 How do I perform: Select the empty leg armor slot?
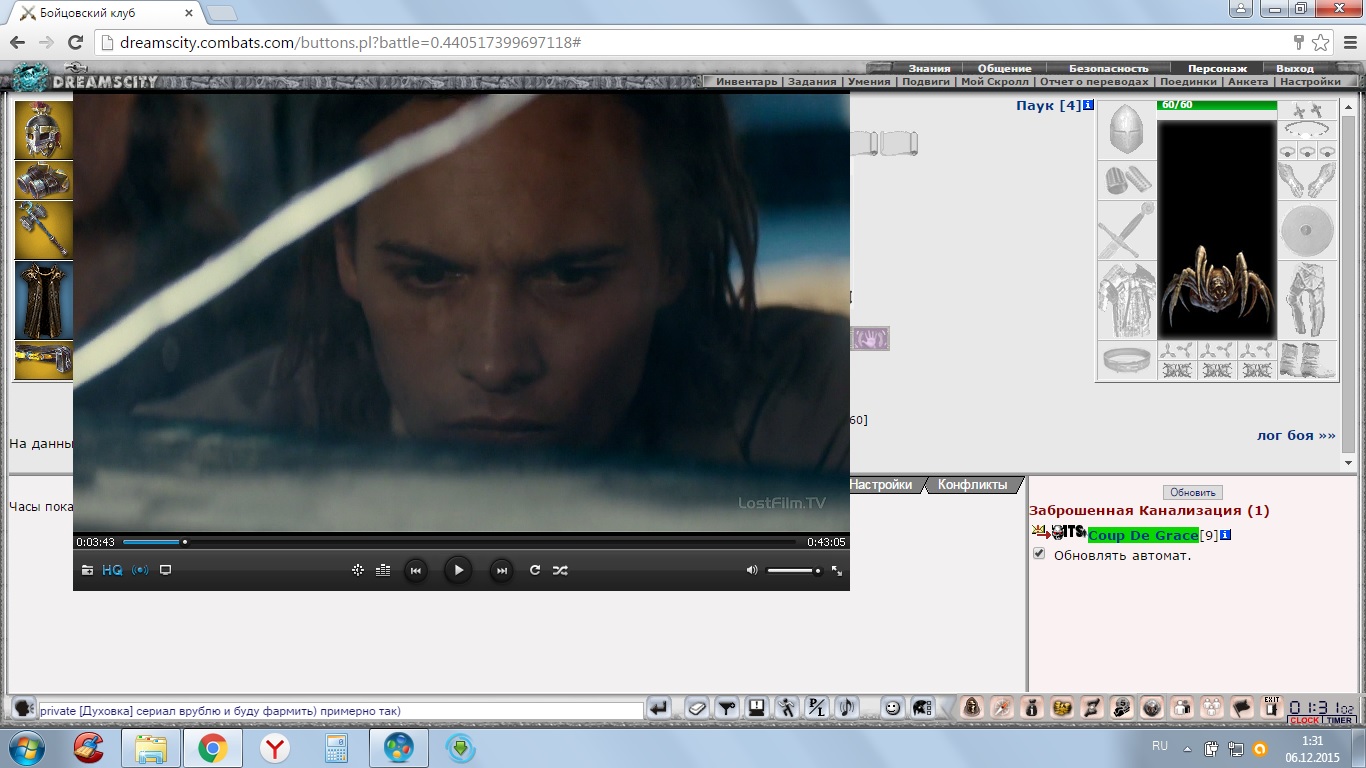pos(1307,300)
